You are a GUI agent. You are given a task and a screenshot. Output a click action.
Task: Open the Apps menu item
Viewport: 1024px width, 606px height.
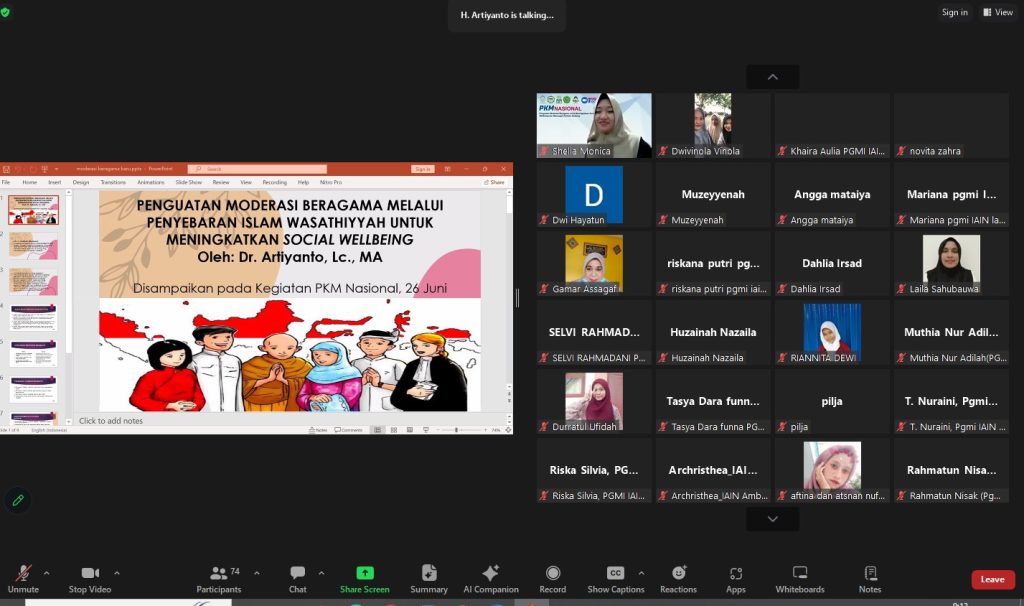735,578
